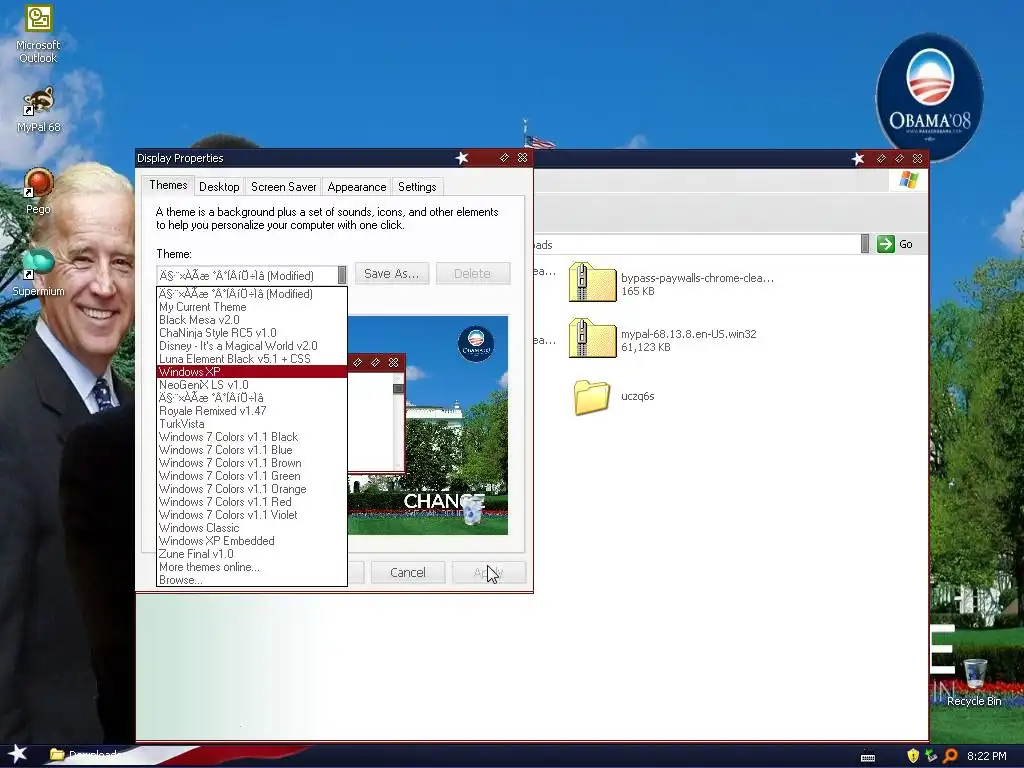Click the taskbar clock showing 8:22 PM
This screenshot has height=768, width=1024.
(986, 756)
